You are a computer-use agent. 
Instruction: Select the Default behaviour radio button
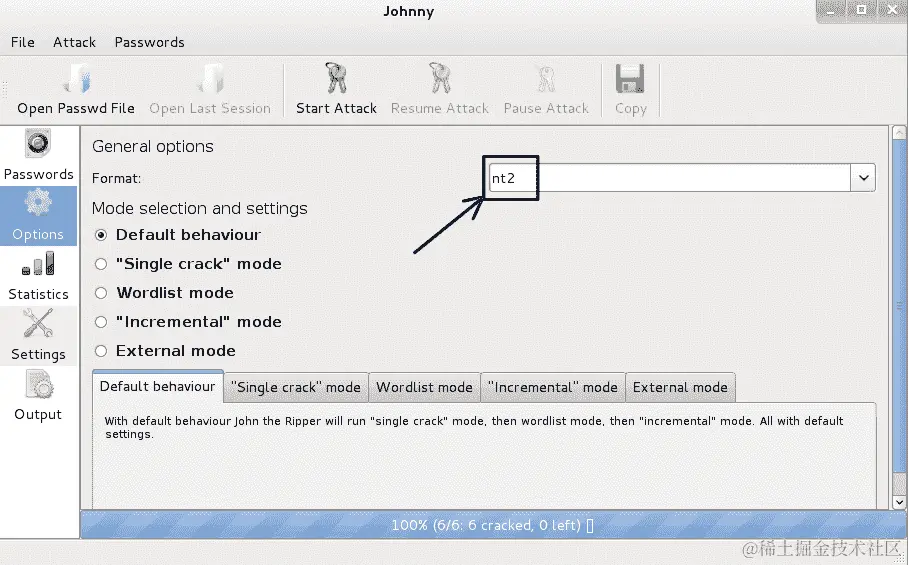tap(101, 235)
